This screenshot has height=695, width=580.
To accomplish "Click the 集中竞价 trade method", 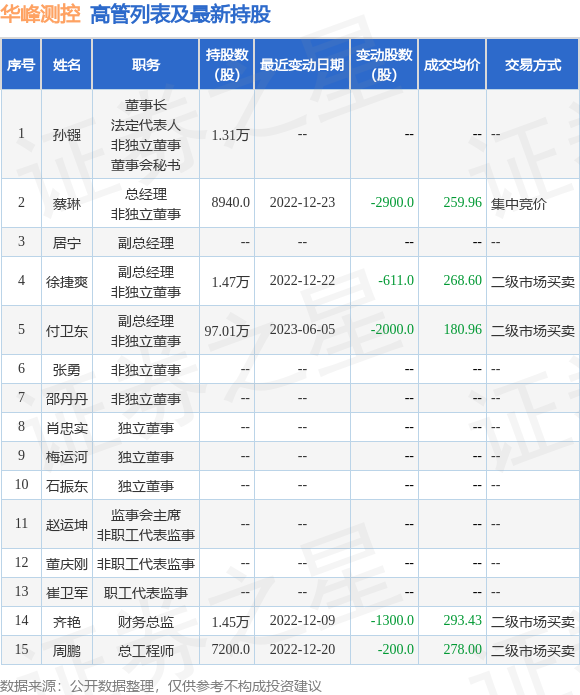I will [519, 203].
